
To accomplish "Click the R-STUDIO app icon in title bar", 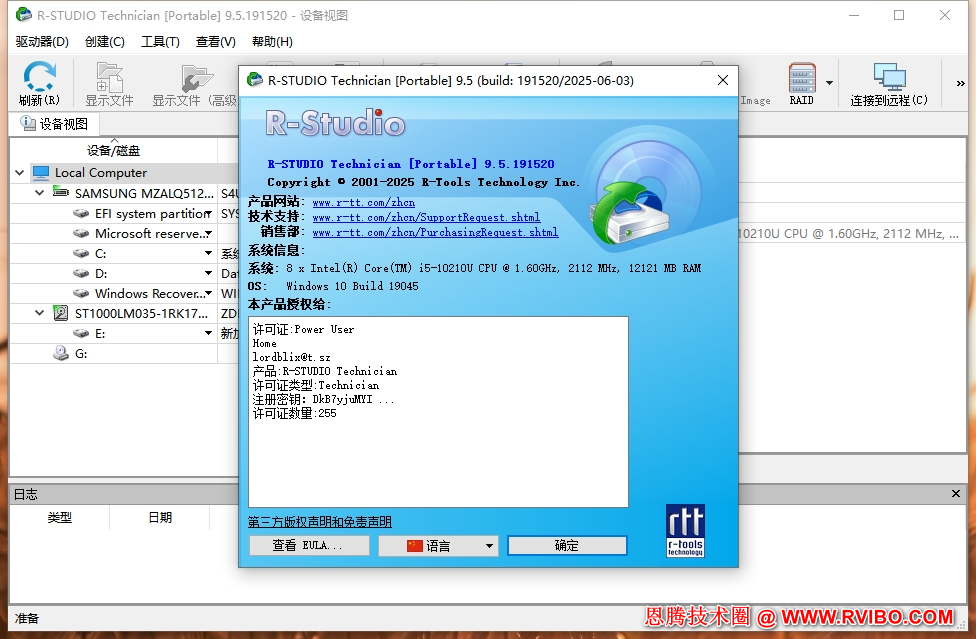I will point(24,14).
